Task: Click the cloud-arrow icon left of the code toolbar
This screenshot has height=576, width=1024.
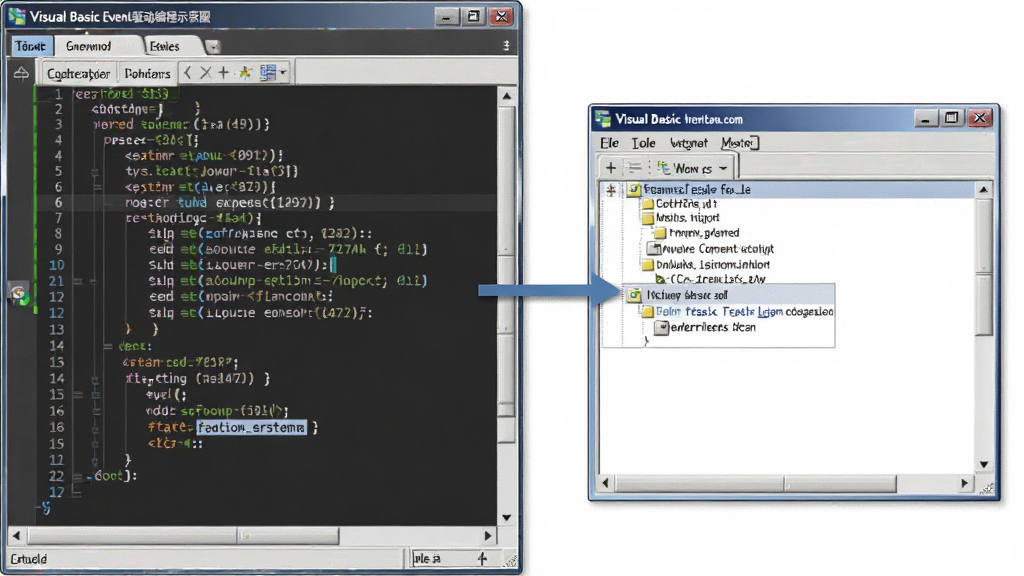Action: point(21,73)
